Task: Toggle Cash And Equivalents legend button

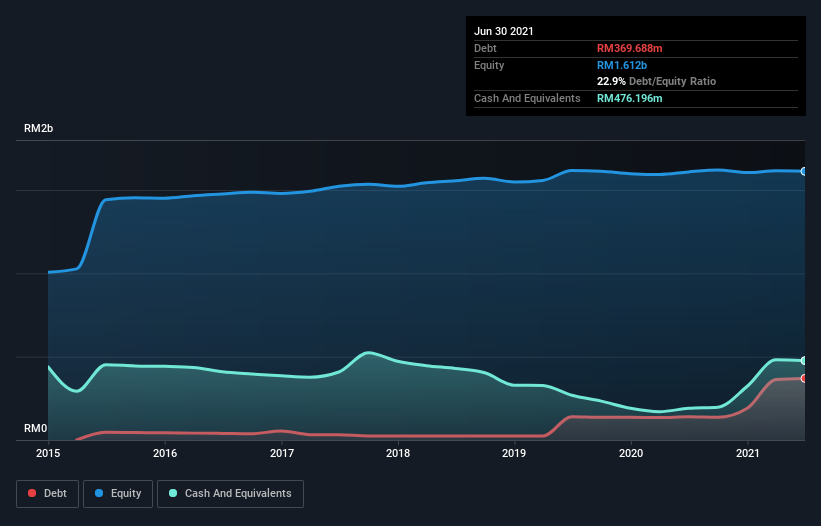Action: [x=230, y=494]
